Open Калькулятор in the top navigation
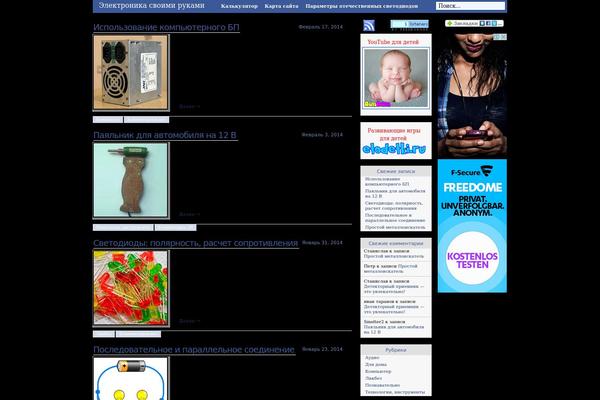This screenshot has width=600, height=400. 239,6
